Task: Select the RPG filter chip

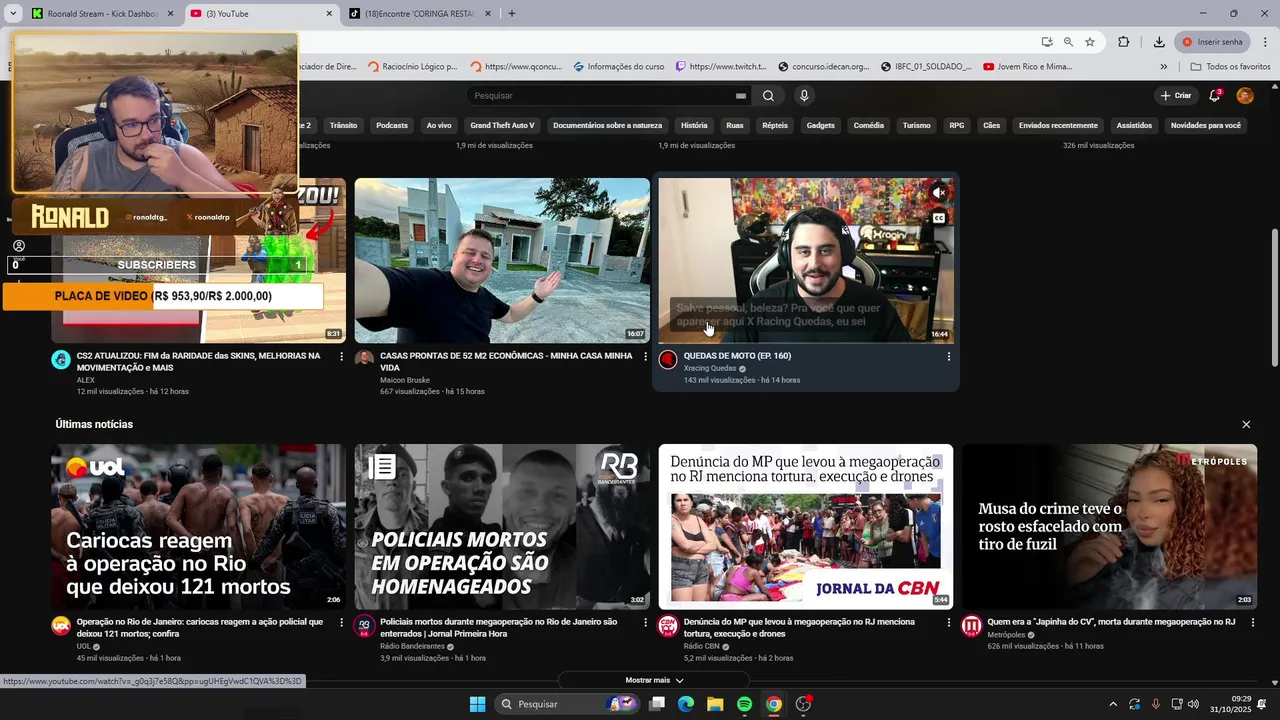Action: (x=957, y=126)
